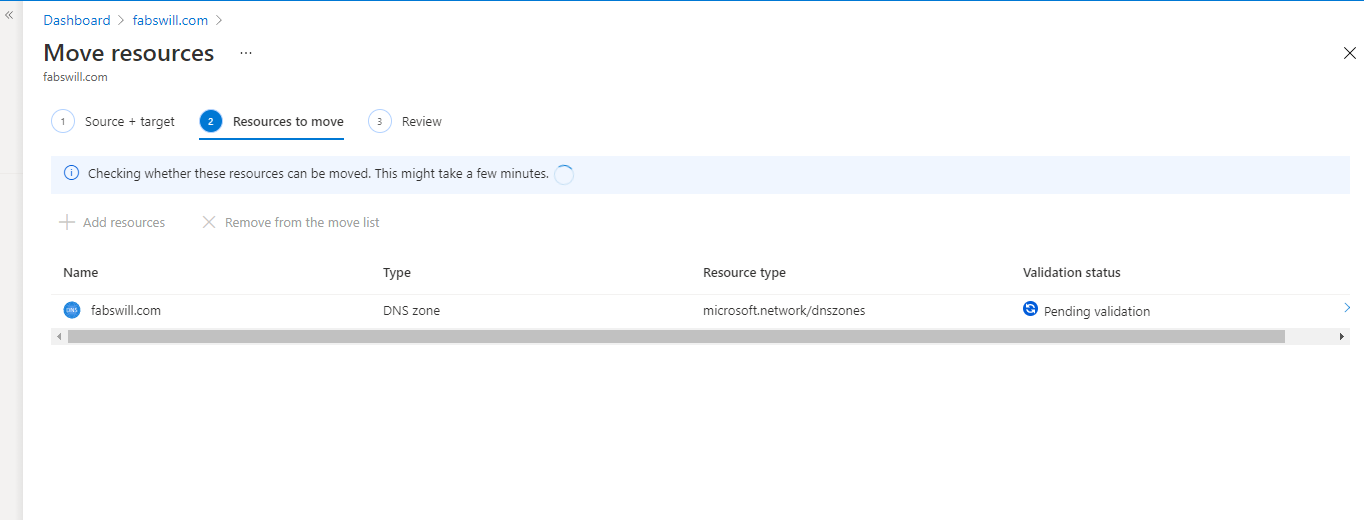Screen dimensions: 1364x520
Task: Click the DNS zone icon for fabswill.com
Action: (71, 310)
